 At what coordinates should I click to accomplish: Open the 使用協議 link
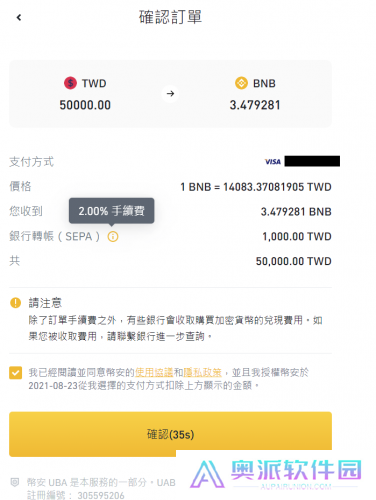154,372
